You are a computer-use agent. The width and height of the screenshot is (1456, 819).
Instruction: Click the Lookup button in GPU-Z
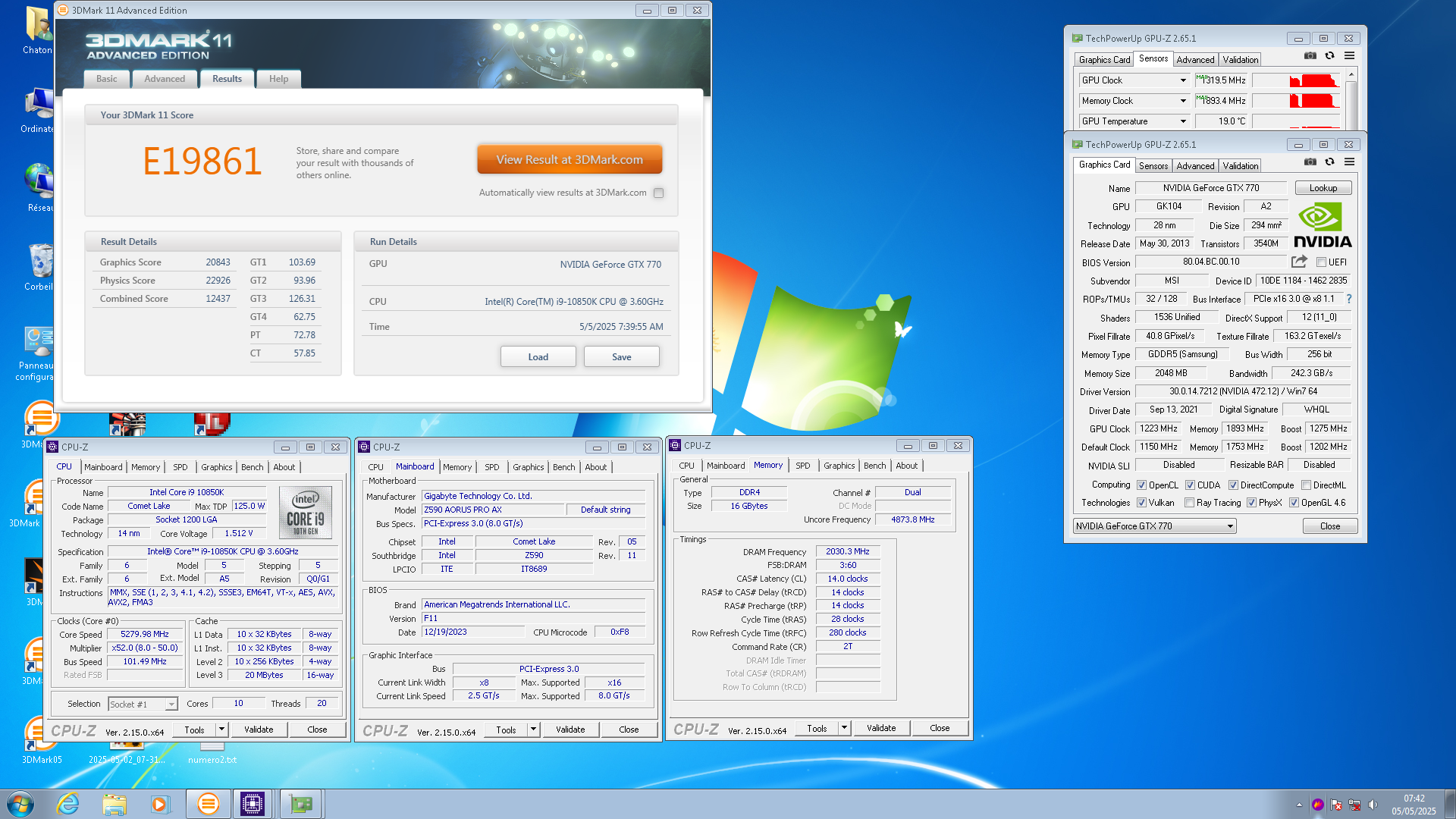click(1323, 188)
